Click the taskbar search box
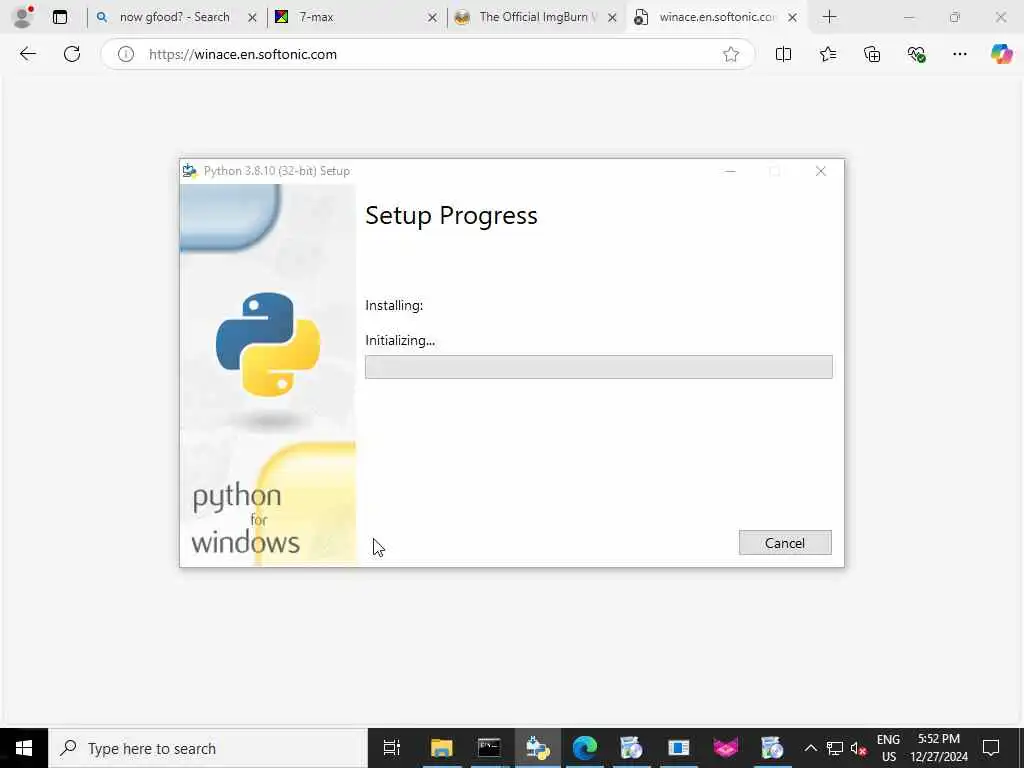The height and width of the screenshot is (768, 1024). tap(208, 748)
